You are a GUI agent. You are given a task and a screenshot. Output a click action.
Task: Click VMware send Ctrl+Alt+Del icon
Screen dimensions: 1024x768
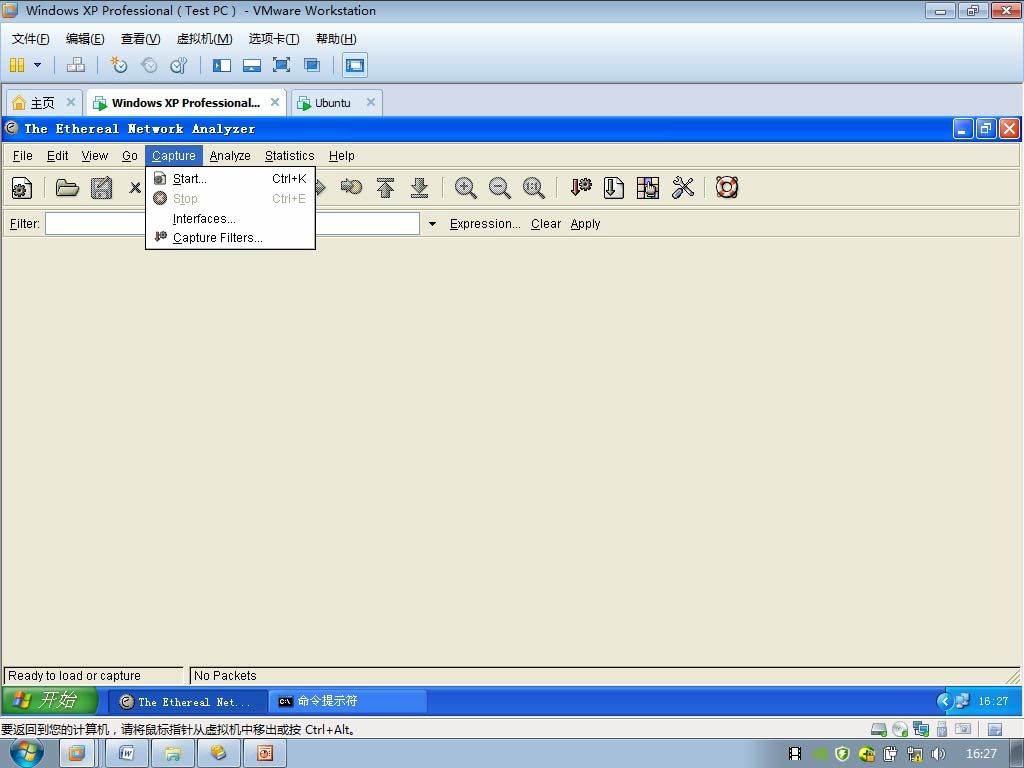coord(76,65)
